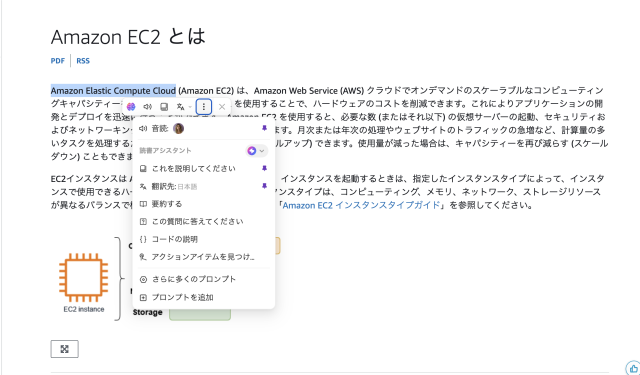Select the voice avatar next to 音読
The image size is (640, 375).
[x=178, y=129]
